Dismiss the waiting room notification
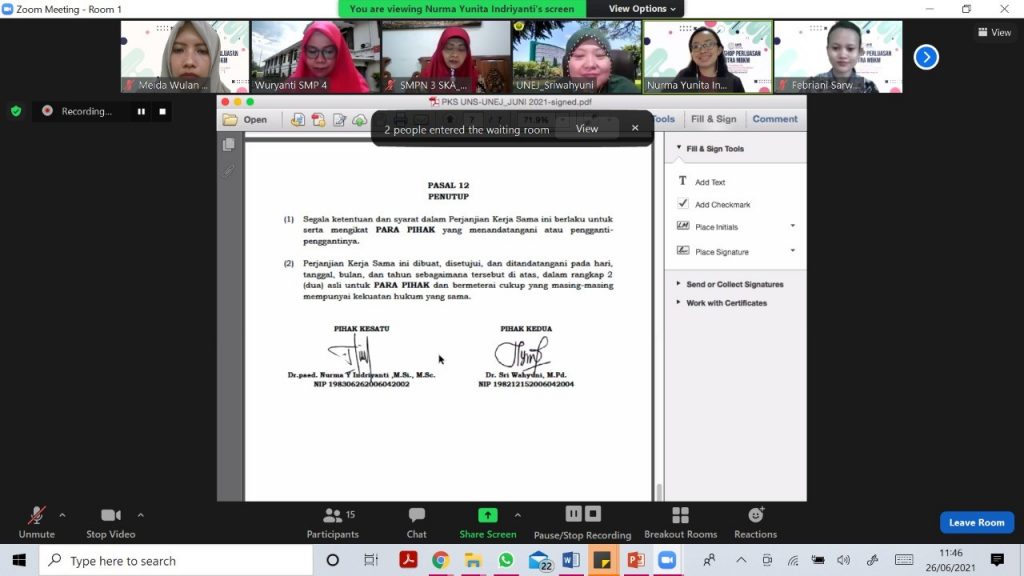 (x=635, y=128)
